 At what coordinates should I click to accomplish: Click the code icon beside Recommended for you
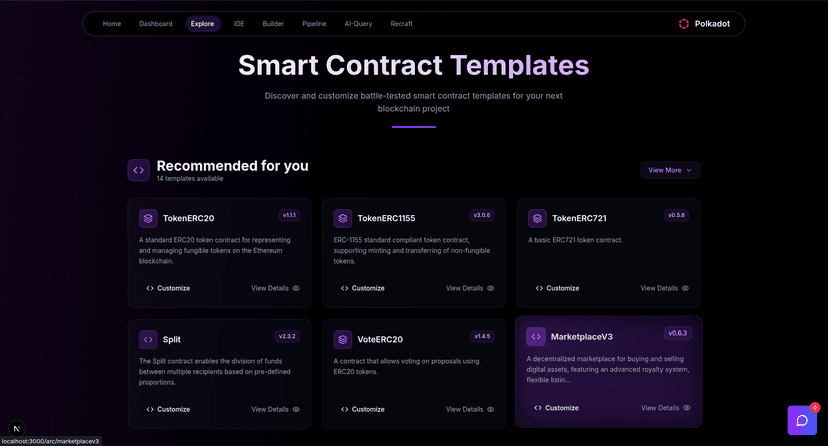(x=138, y=170)
